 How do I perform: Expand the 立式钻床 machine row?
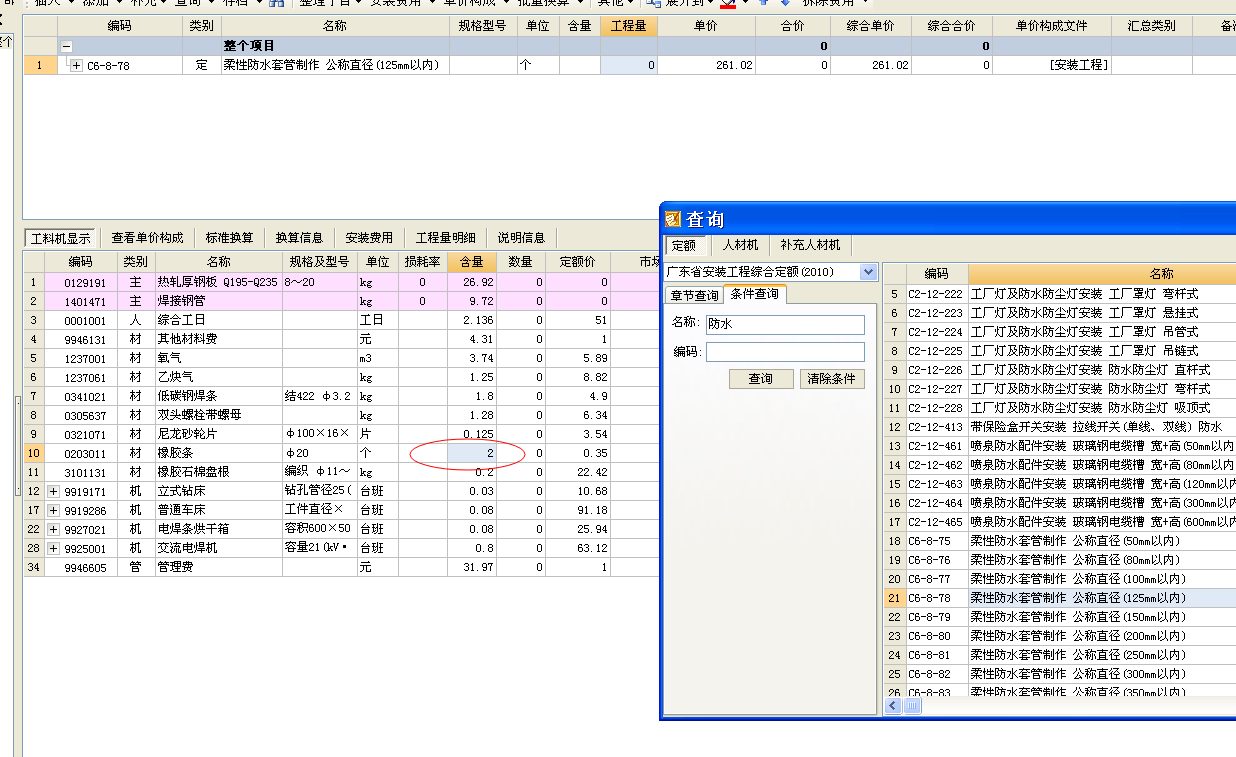tap(53, 491)
